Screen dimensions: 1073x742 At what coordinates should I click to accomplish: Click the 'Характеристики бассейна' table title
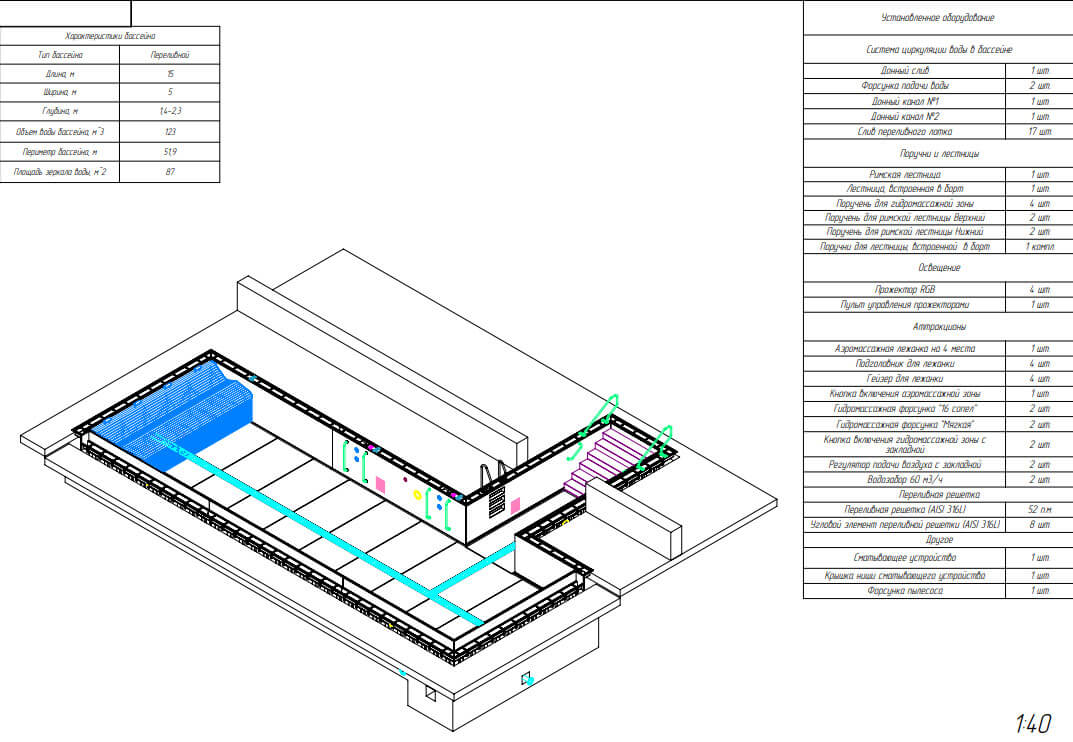point(110,36)
